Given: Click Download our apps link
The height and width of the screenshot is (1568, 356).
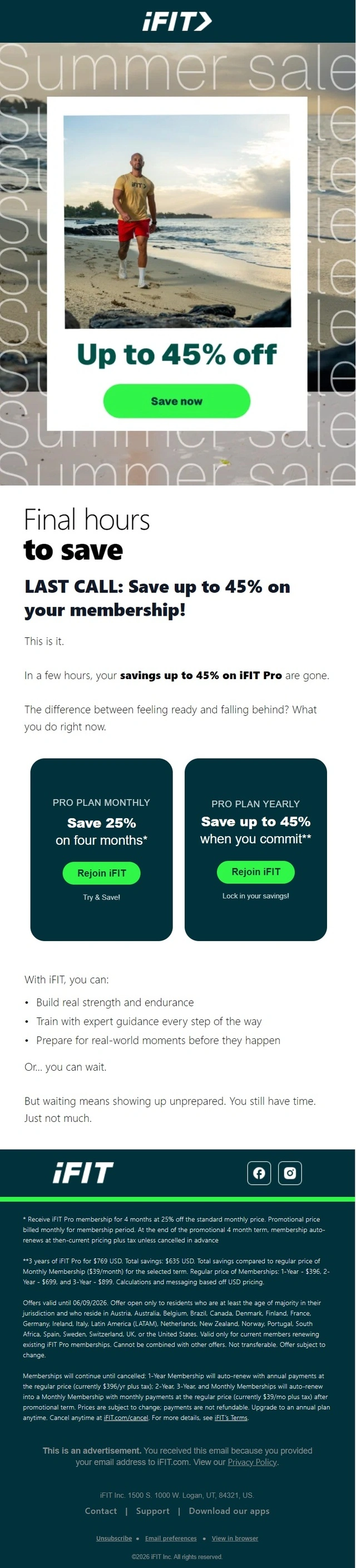Looking at the screenshot, I should click(x=229, y=1511).
